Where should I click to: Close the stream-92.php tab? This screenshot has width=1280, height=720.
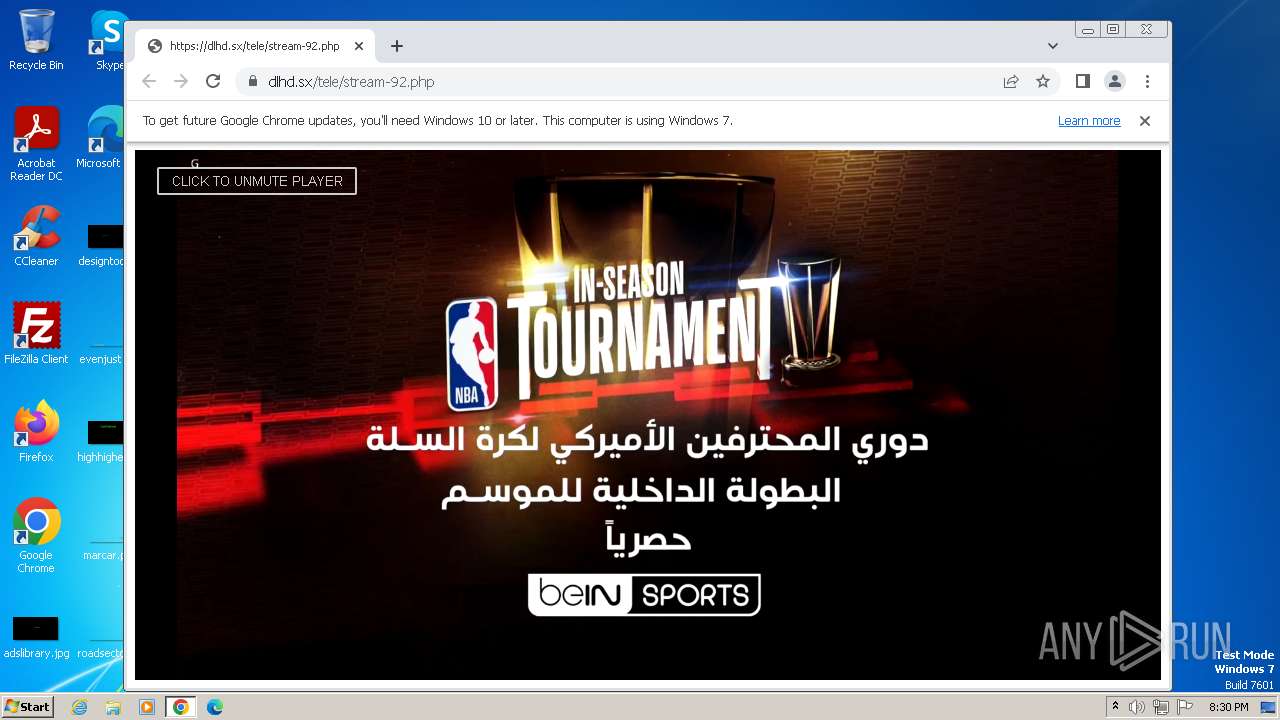(x=359, y=46)
